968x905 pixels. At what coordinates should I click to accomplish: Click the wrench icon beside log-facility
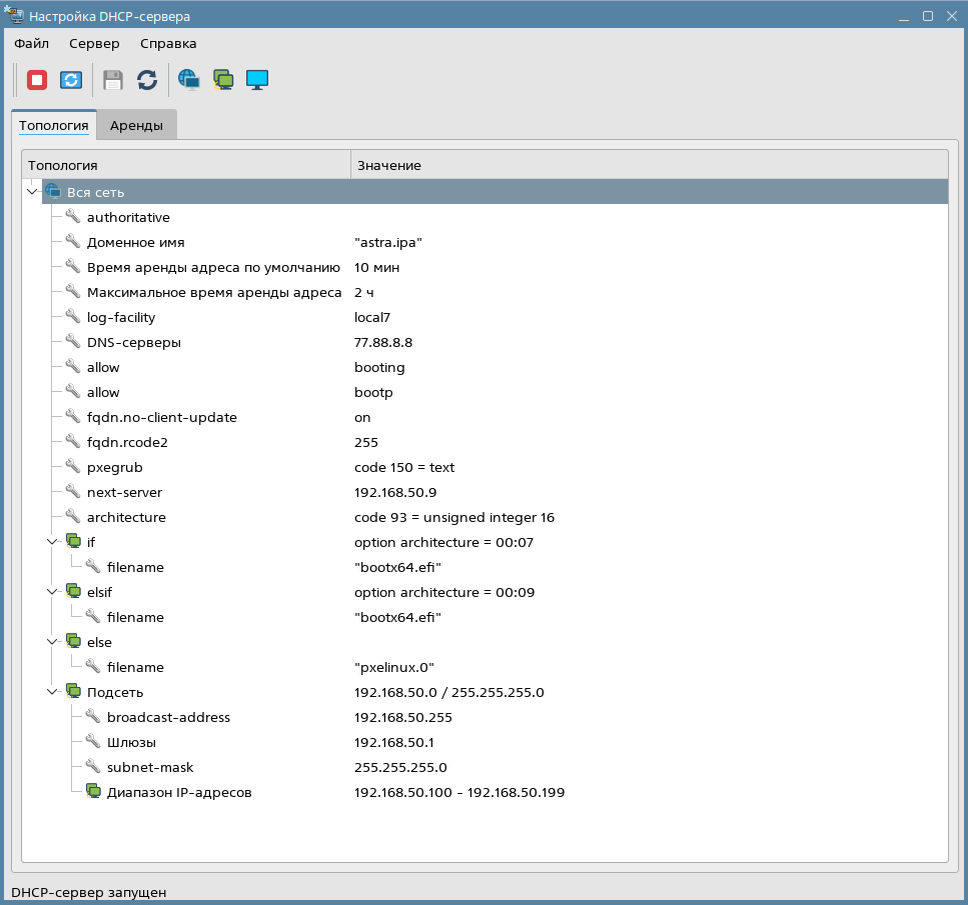[x=73, y=316]
